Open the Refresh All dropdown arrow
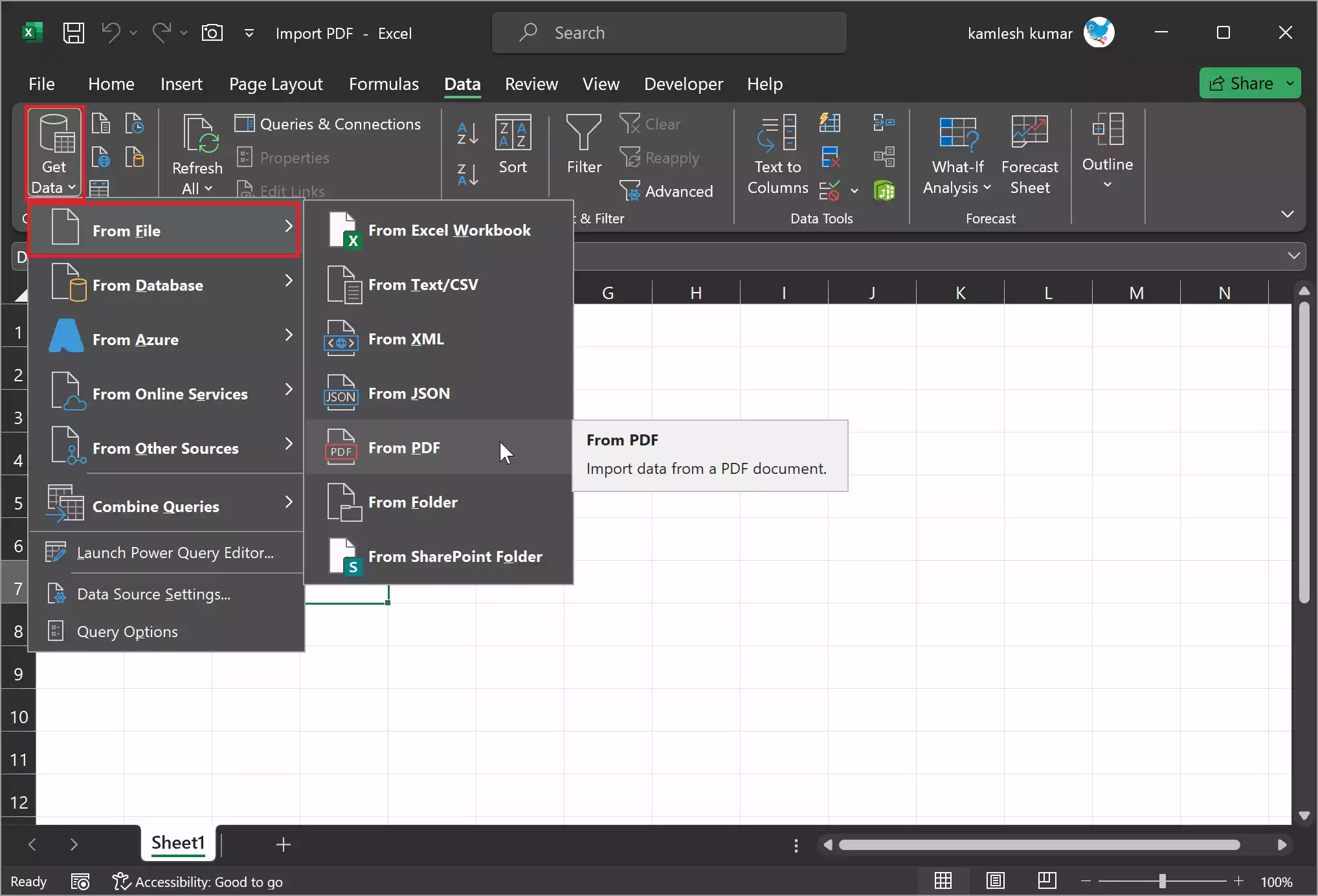This screenshot has height=896, width=1318. click(208, 188)
